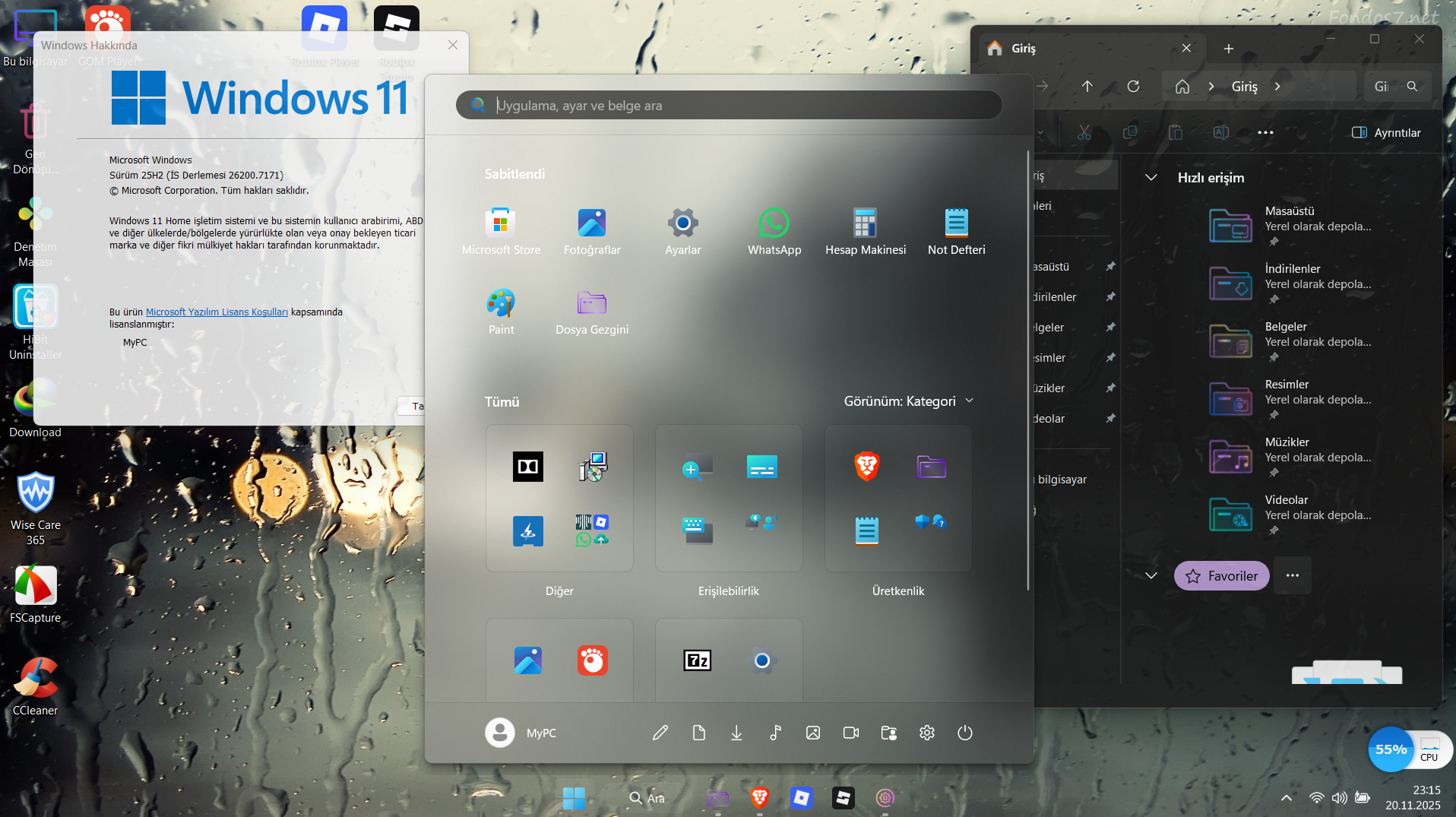Open pinned Not Defteri app
Viewport: 1456px width, 817px height.
pos(957,232)
